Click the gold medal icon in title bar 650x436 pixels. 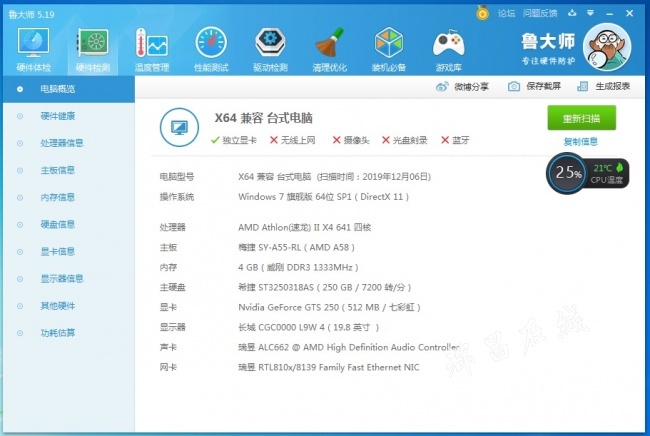point(482,13)
